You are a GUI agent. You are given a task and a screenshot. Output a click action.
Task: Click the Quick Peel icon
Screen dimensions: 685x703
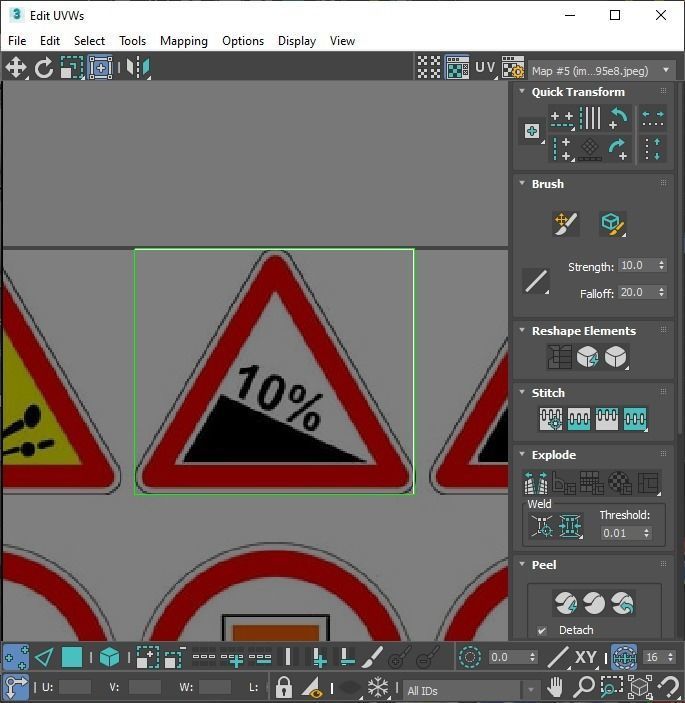[x=565, y=603]
